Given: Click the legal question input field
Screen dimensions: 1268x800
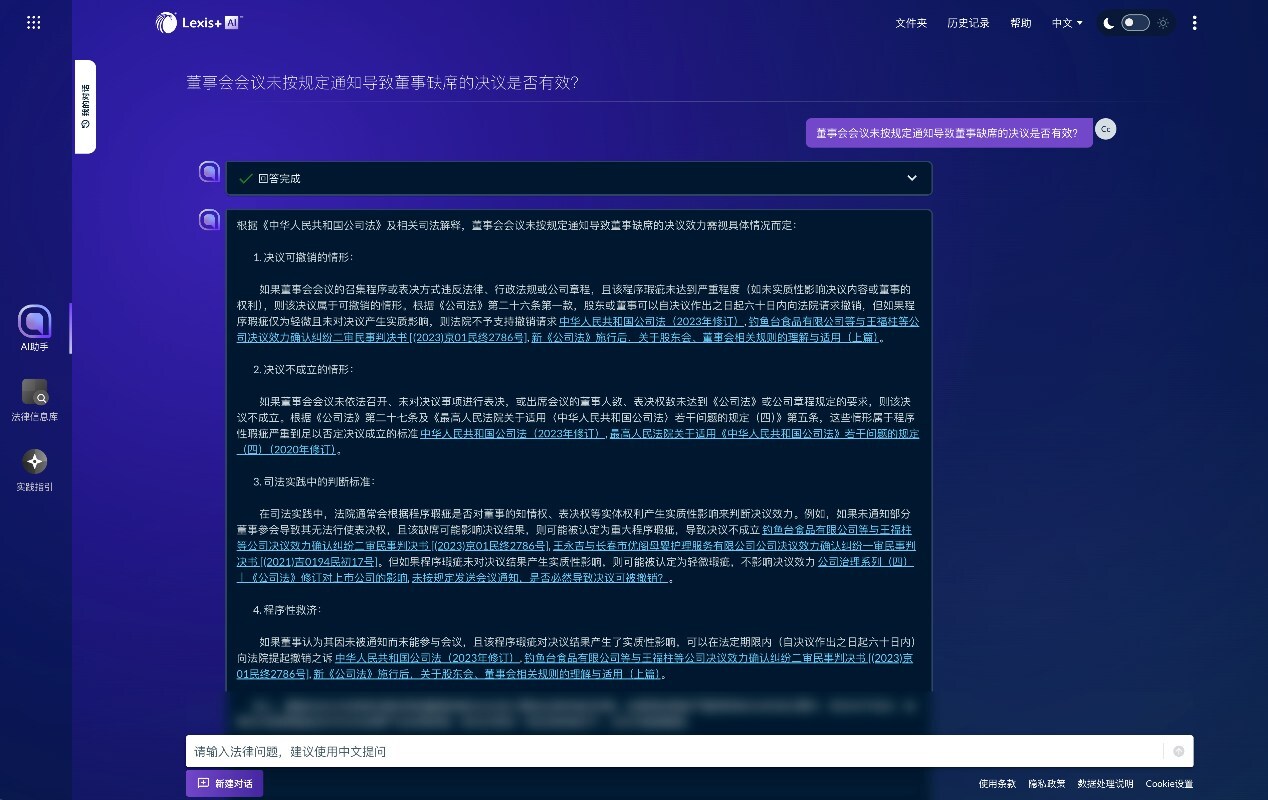Looking at the screenshot, I should 670,751.
